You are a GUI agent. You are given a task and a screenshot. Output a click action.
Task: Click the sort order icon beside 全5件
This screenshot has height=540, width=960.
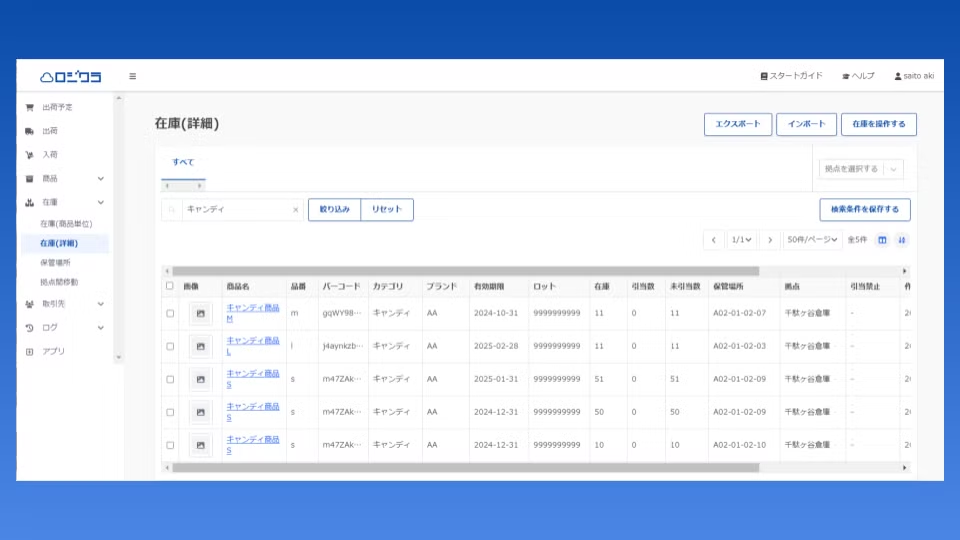[902, 240]
